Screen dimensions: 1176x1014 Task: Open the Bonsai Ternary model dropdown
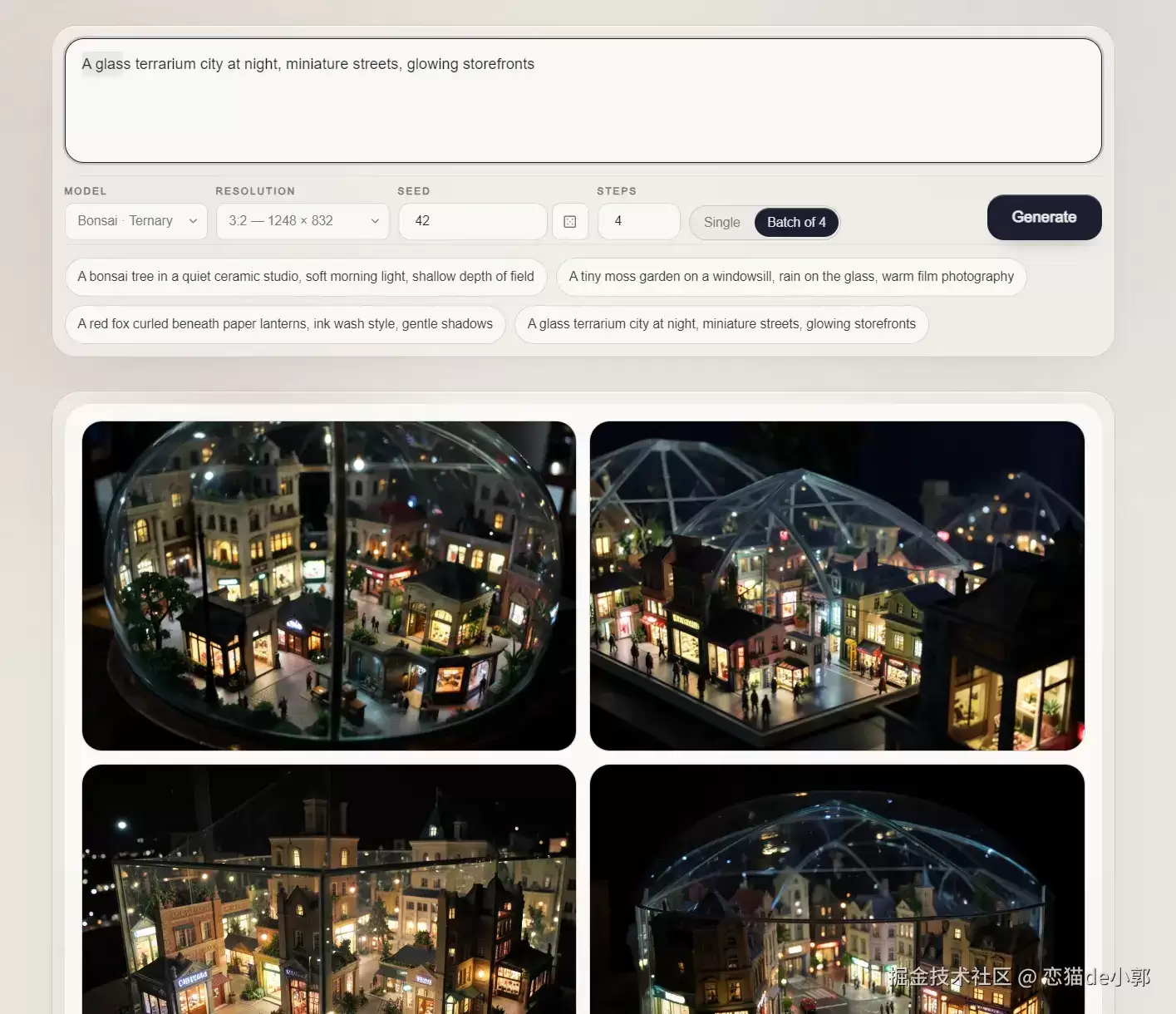[136, 221]
